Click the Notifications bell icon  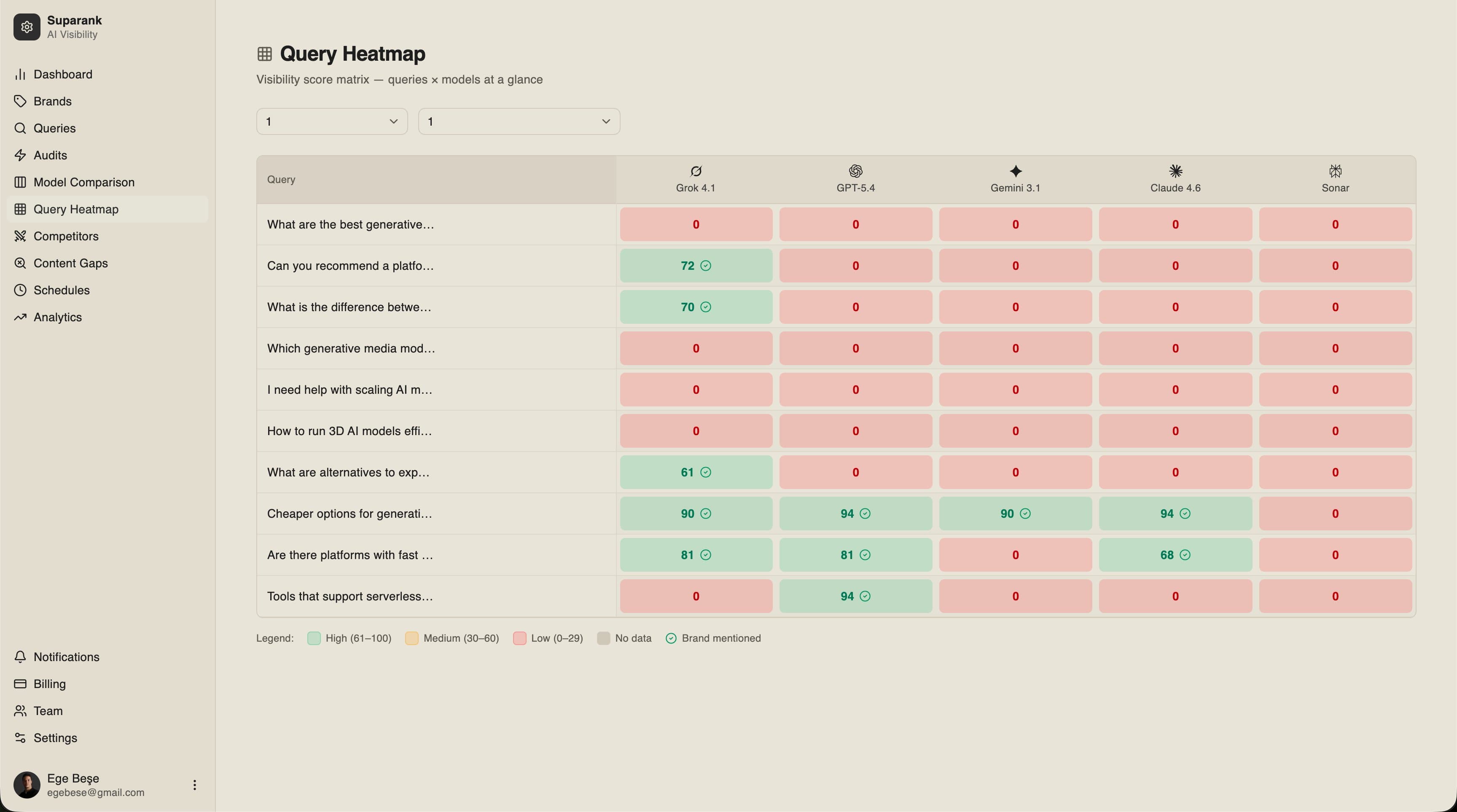tap(20, 656)
